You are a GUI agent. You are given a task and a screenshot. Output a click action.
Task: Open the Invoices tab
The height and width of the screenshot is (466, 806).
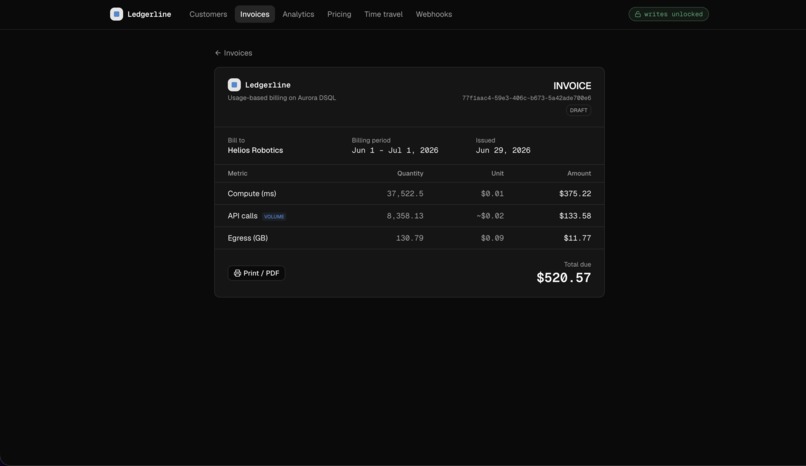coord(254,14)
